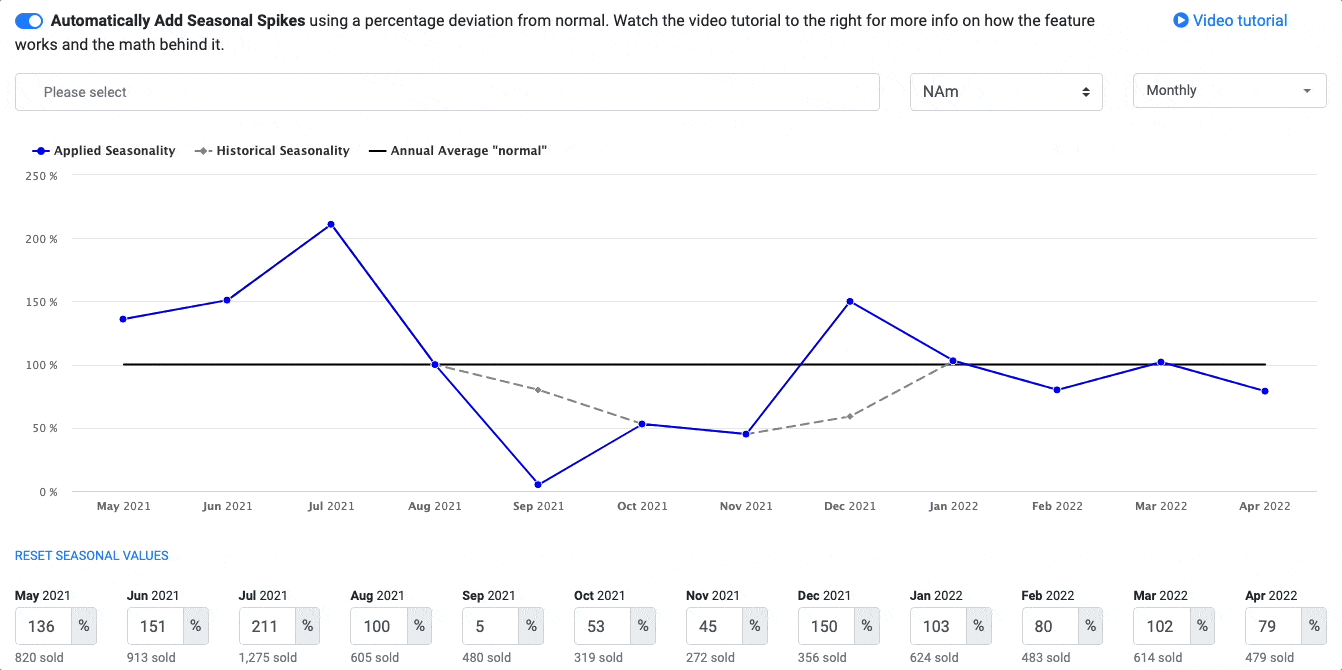The height and width of the screenshot is (670, 1342).
Task: Click the % unit icon beside Sep 2021 input
Action: (531, 626)
